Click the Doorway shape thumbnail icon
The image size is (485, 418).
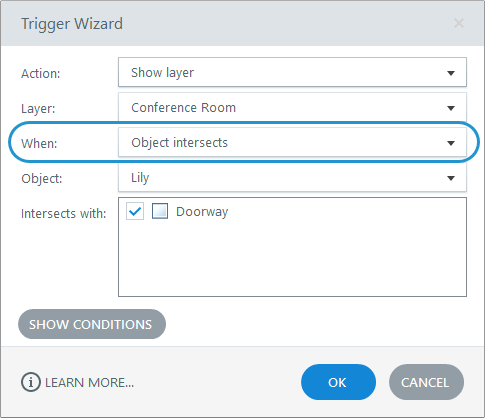click(160, 211)
